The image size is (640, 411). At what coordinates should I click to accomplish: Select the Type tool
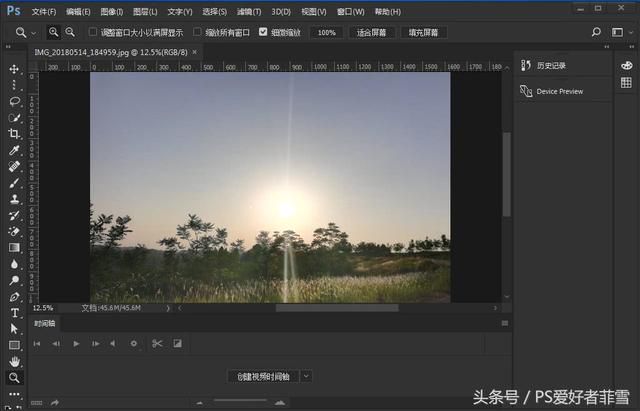pos(14,313)
